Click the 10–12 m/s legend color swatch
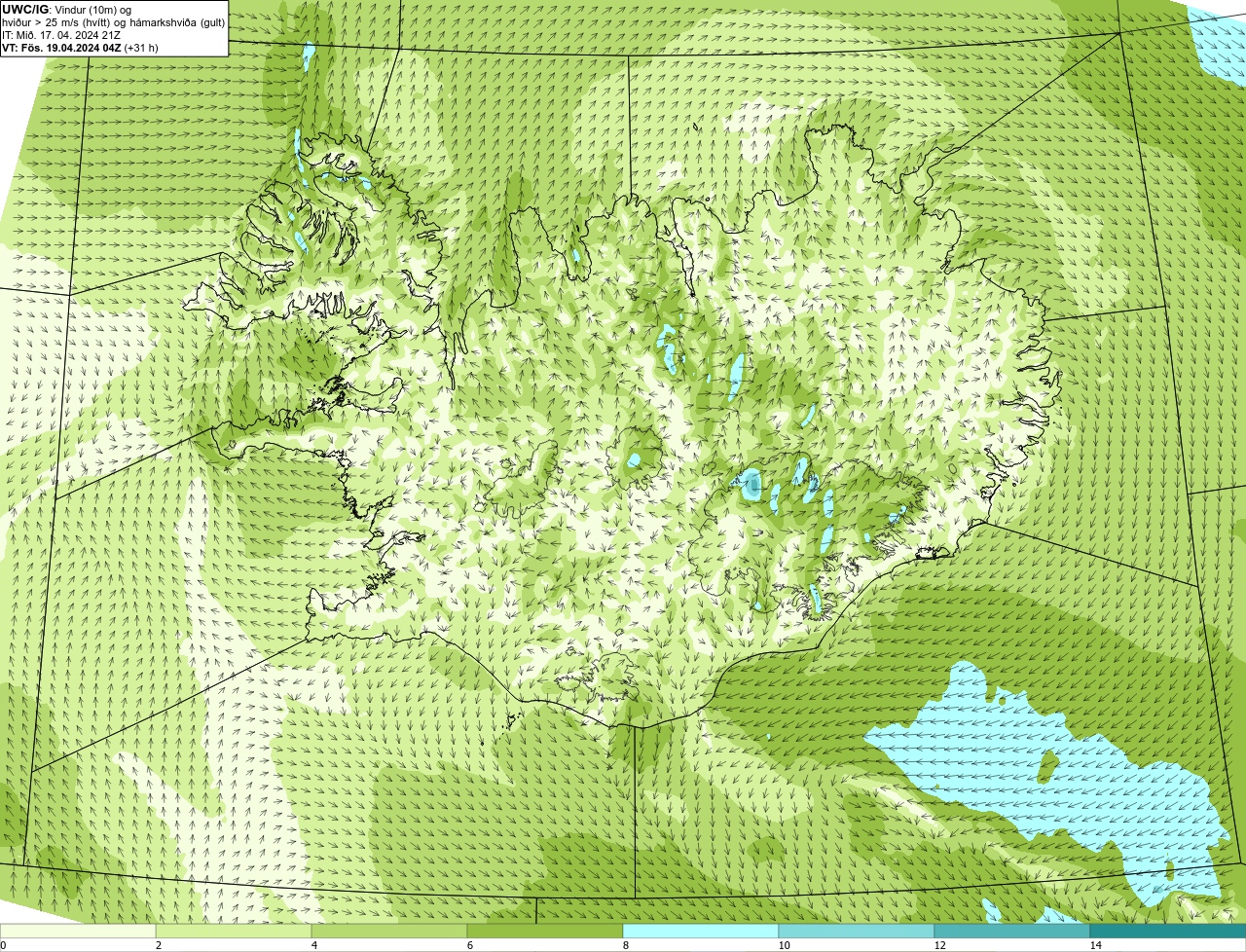This screenshot has width=1246, height=952. coord(857,932)
